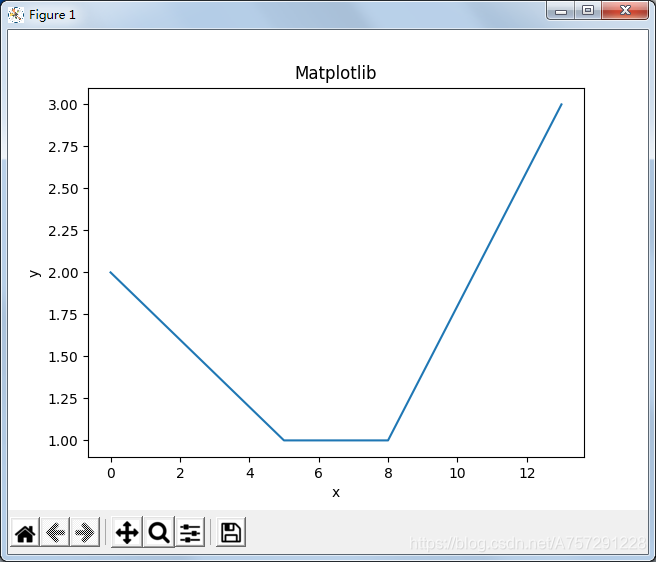Click the x-axis tick label 0
The image size is (656, 562).
point(111,473)
